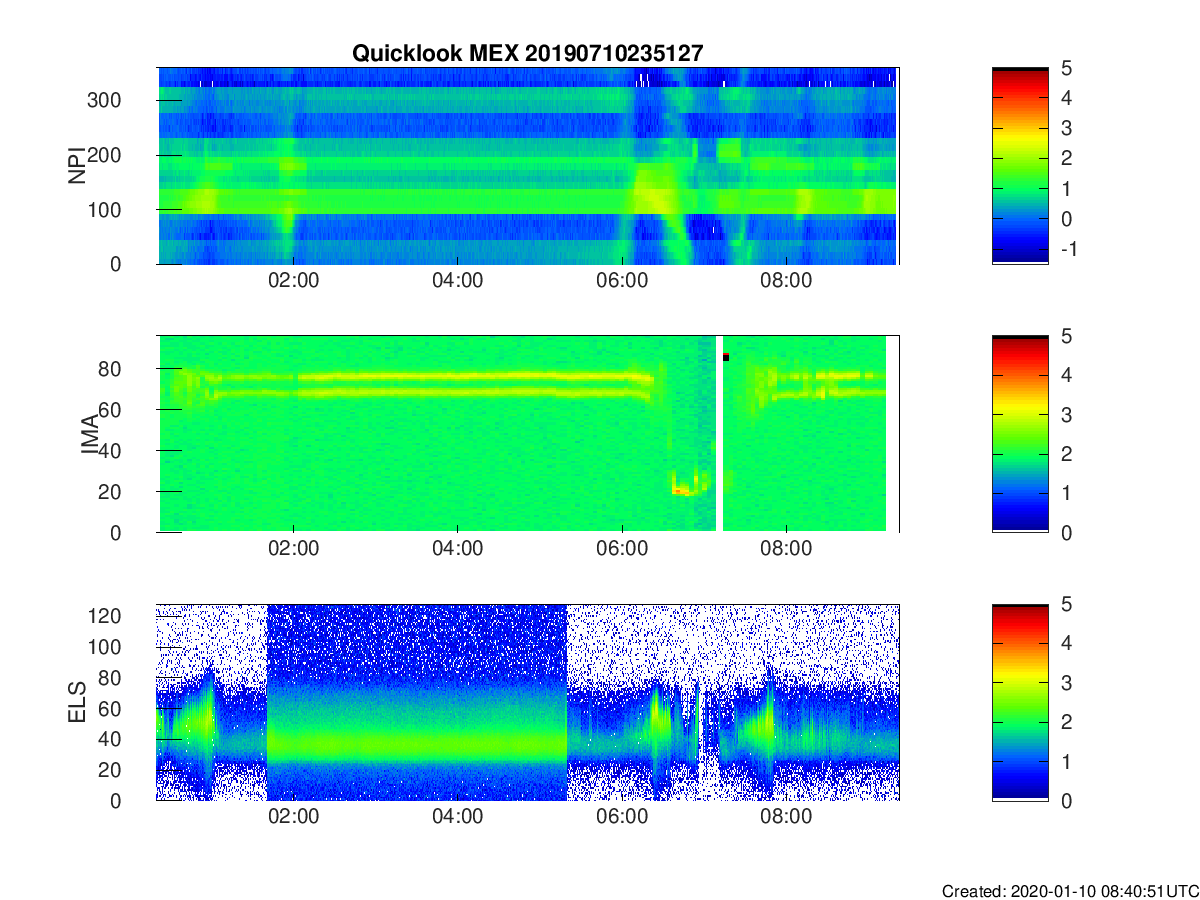Click inside the IMA spectrogram panel

528,434
